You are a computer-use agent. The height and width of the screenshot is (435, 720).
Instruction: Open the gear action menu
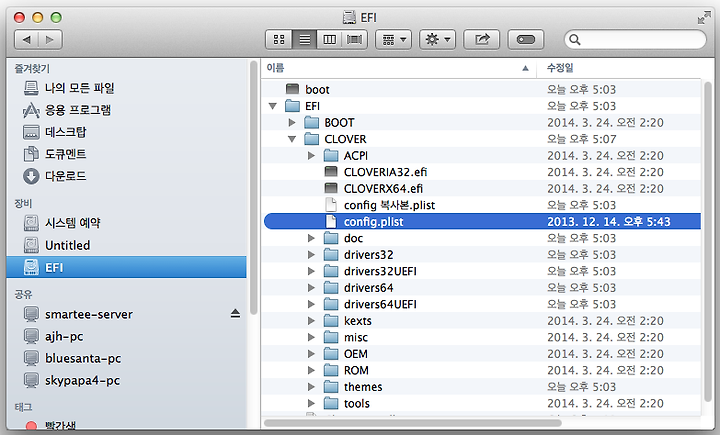pyautogui.click(x=437, y=40)
